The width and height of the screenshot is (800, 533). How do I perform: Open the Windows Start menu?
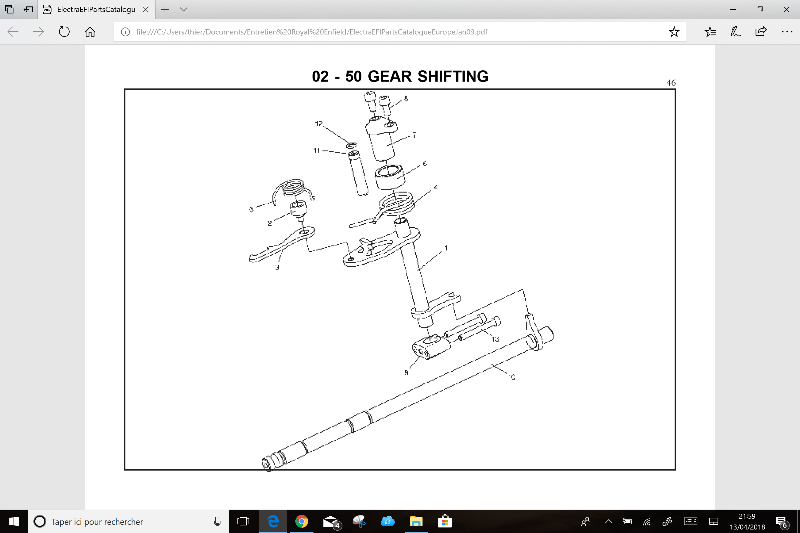click(14, 521)
